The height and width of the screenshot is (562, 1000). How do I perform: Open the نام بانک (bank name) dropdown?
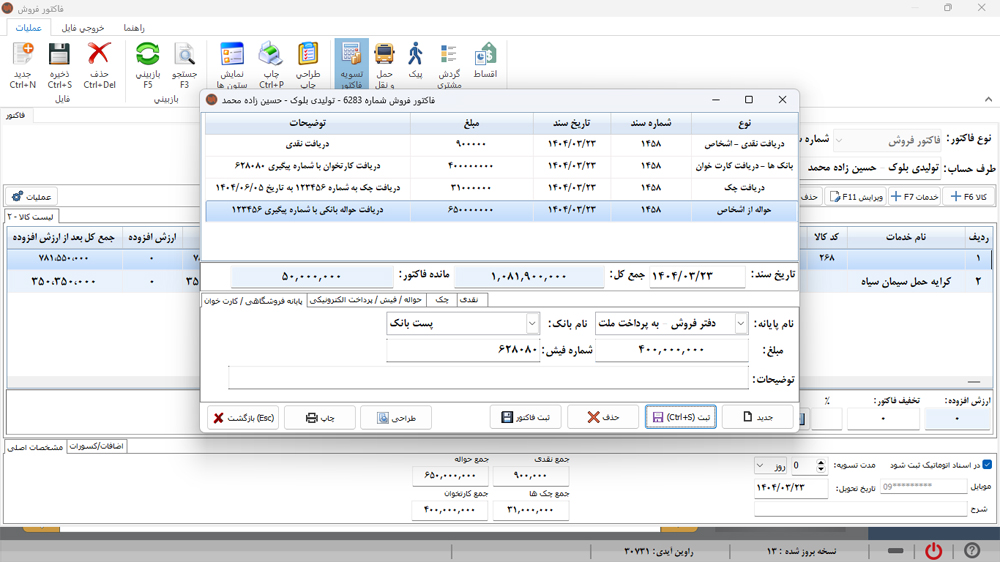[x=532, y=324]
